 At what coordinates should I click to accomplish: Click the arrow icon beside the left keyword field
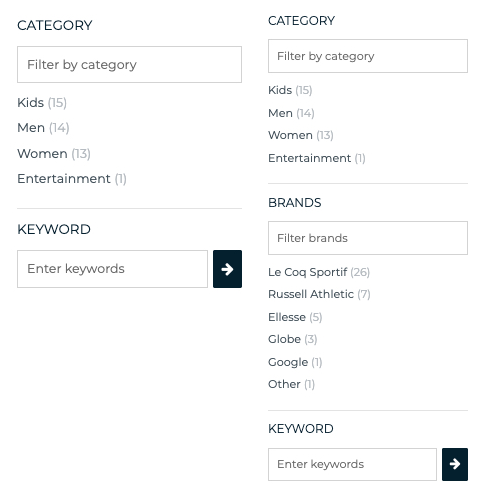tap(227, 269)
